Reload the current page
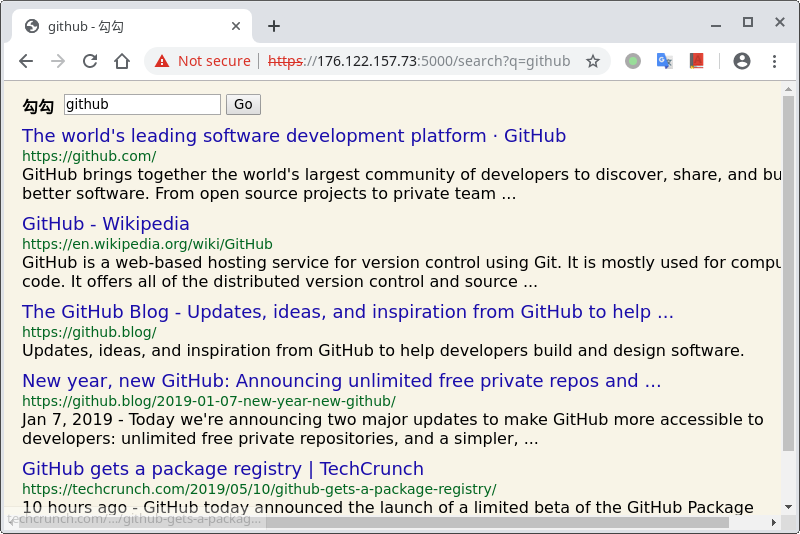 pos(90,61)
